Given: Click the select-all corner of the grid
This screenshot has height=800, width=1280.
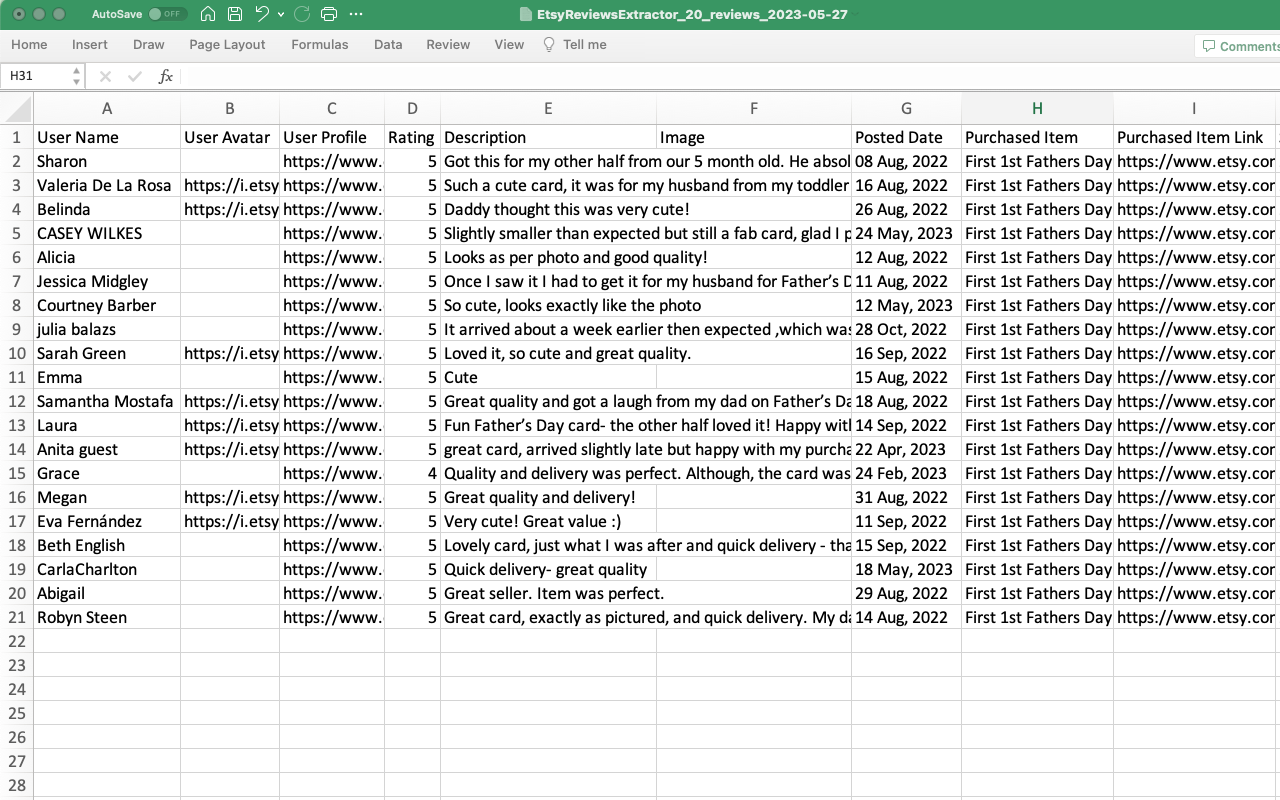Looking at the screenshot, I should [17, 108].
